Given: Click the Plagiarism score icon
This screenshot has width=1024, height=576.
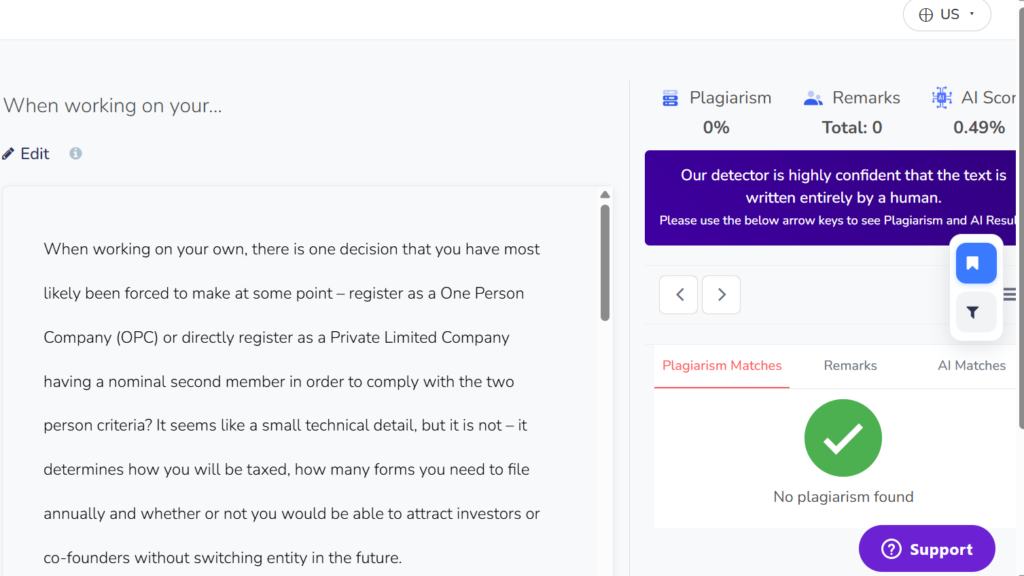Looking at the screenshot, I should [x=670, y=98].
